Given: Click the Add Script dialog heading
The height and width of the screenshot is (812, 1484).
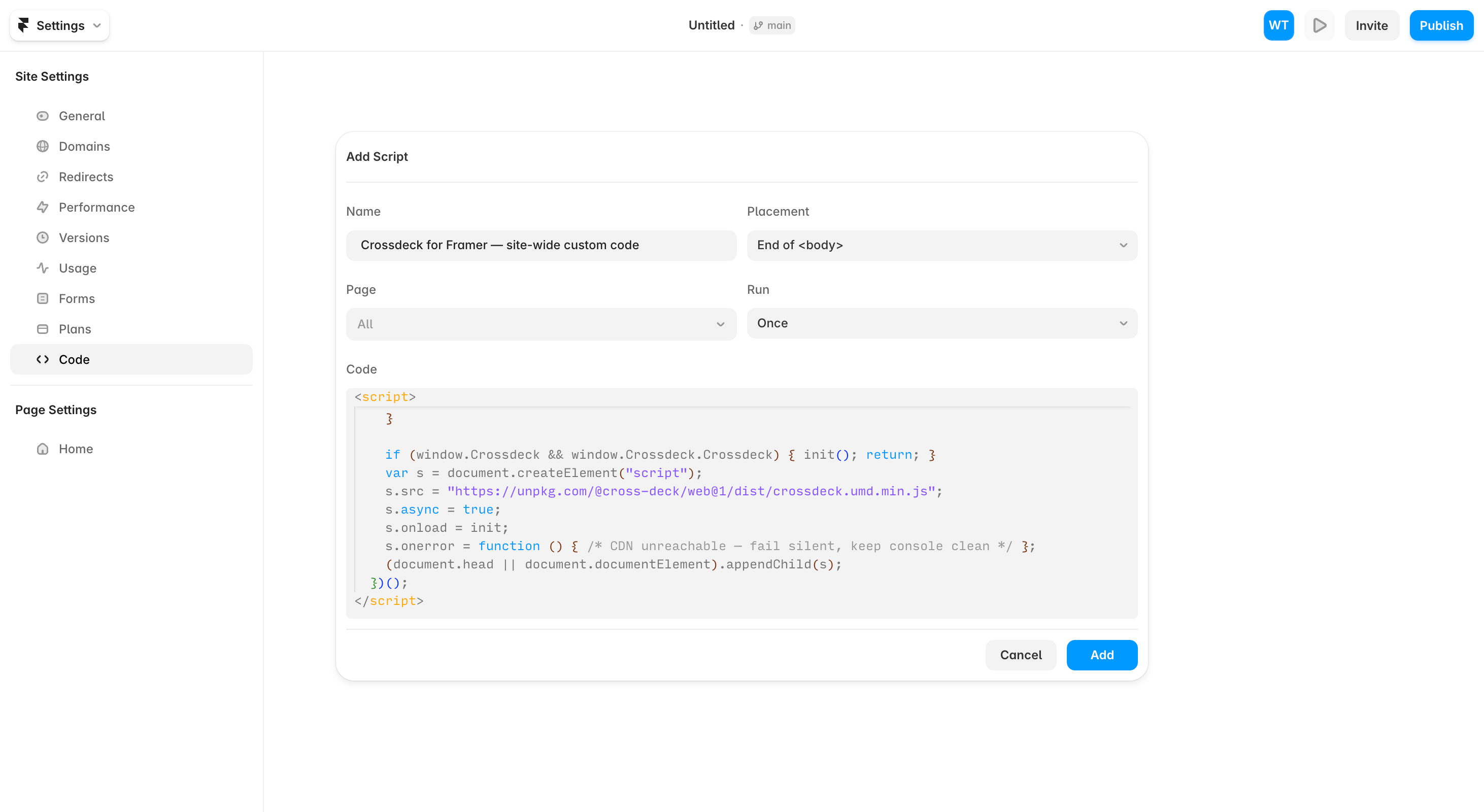Looking at the screenshot, I should click(377, 157).
